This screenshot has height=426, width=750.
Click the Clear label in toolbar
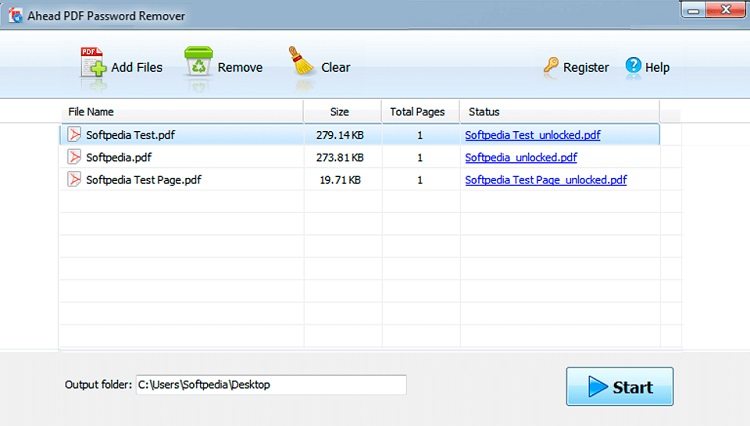[336, 67]
